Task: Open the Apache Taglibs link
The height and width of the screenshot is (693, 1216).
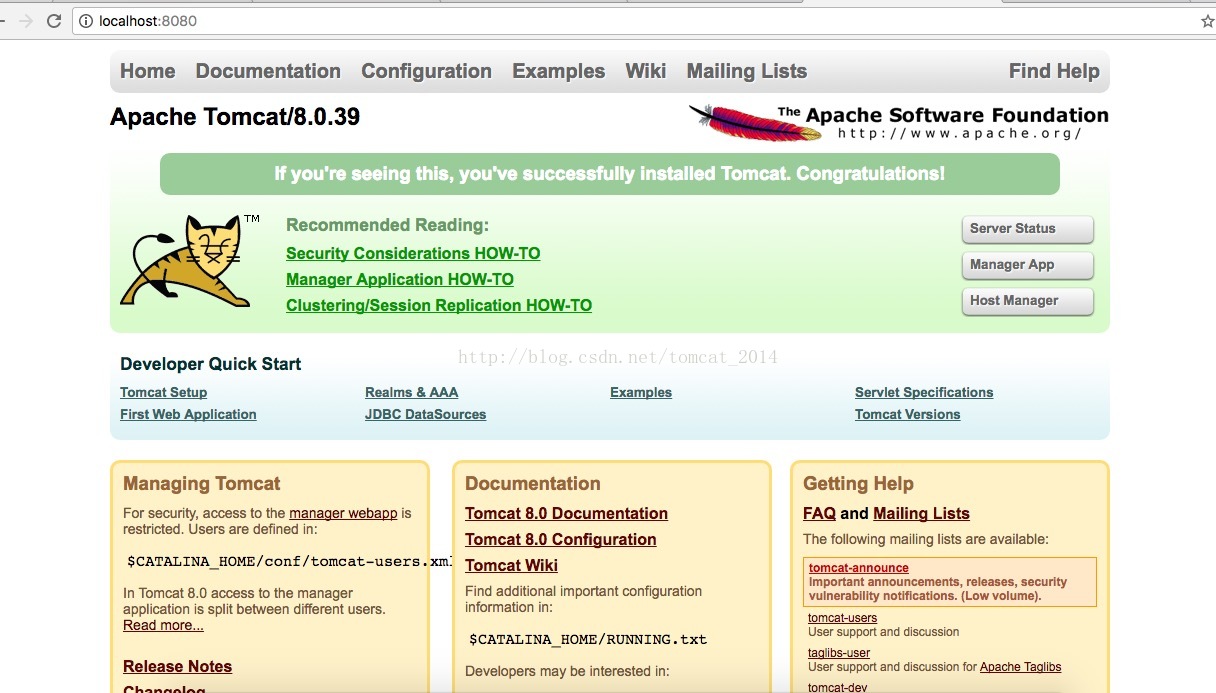Action: 1021,667
